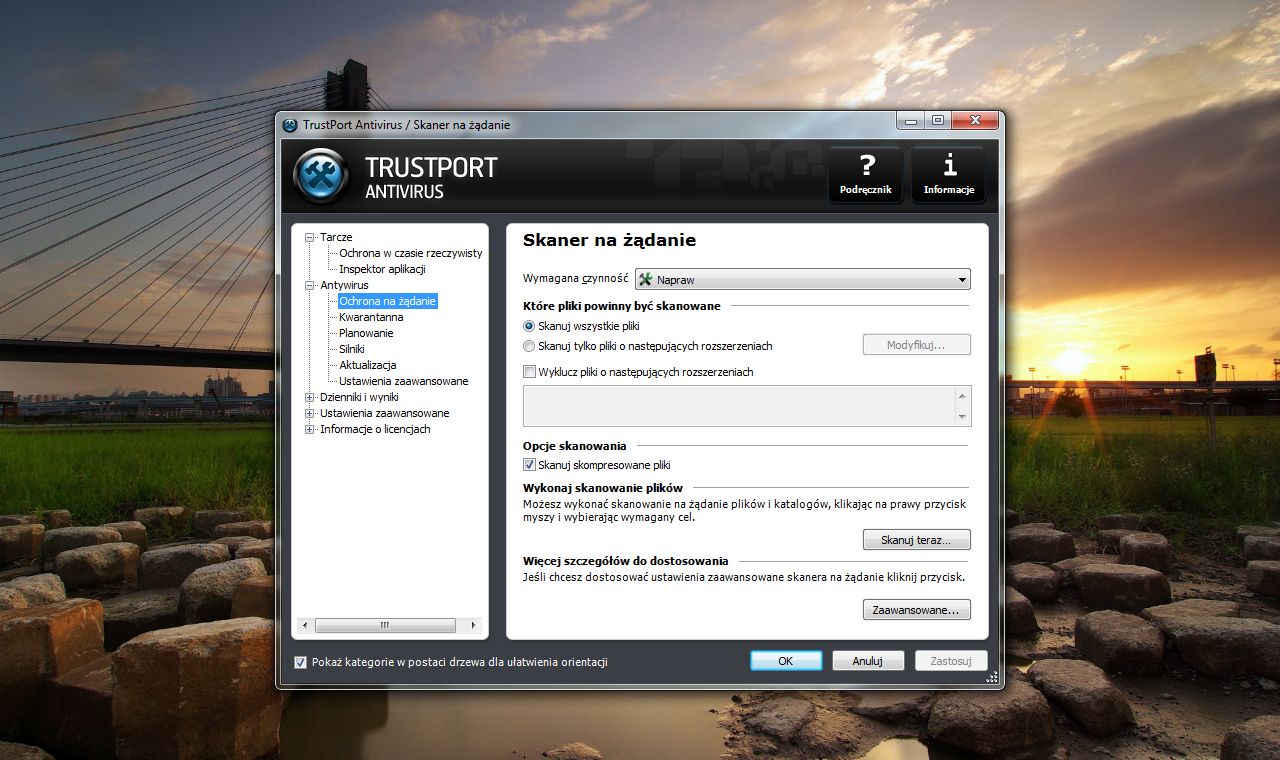Open the Wymagana czynność dropdown

click(803, 280)
